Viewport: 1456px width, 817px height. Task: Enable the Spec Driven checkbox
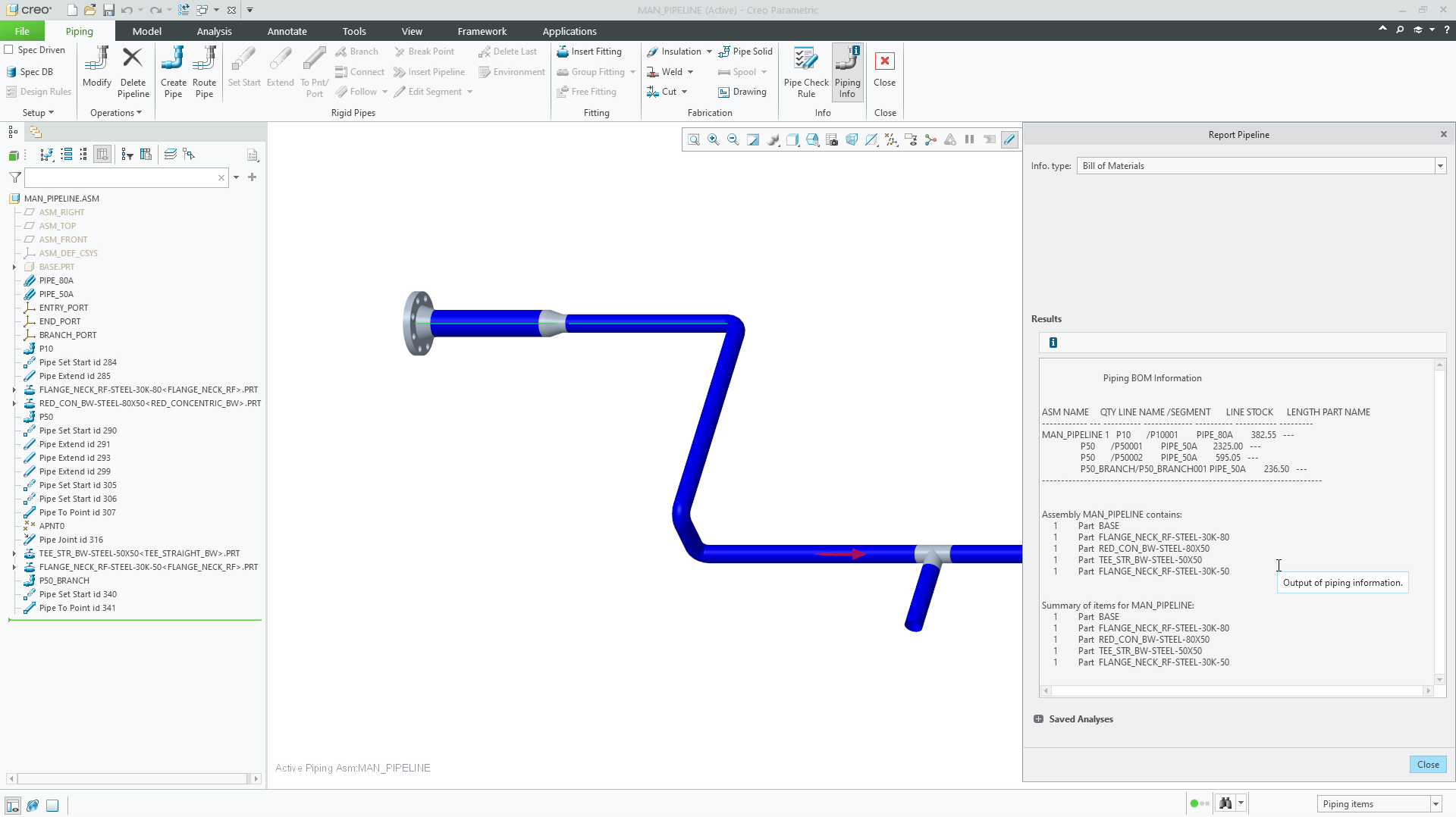point(9,50)
